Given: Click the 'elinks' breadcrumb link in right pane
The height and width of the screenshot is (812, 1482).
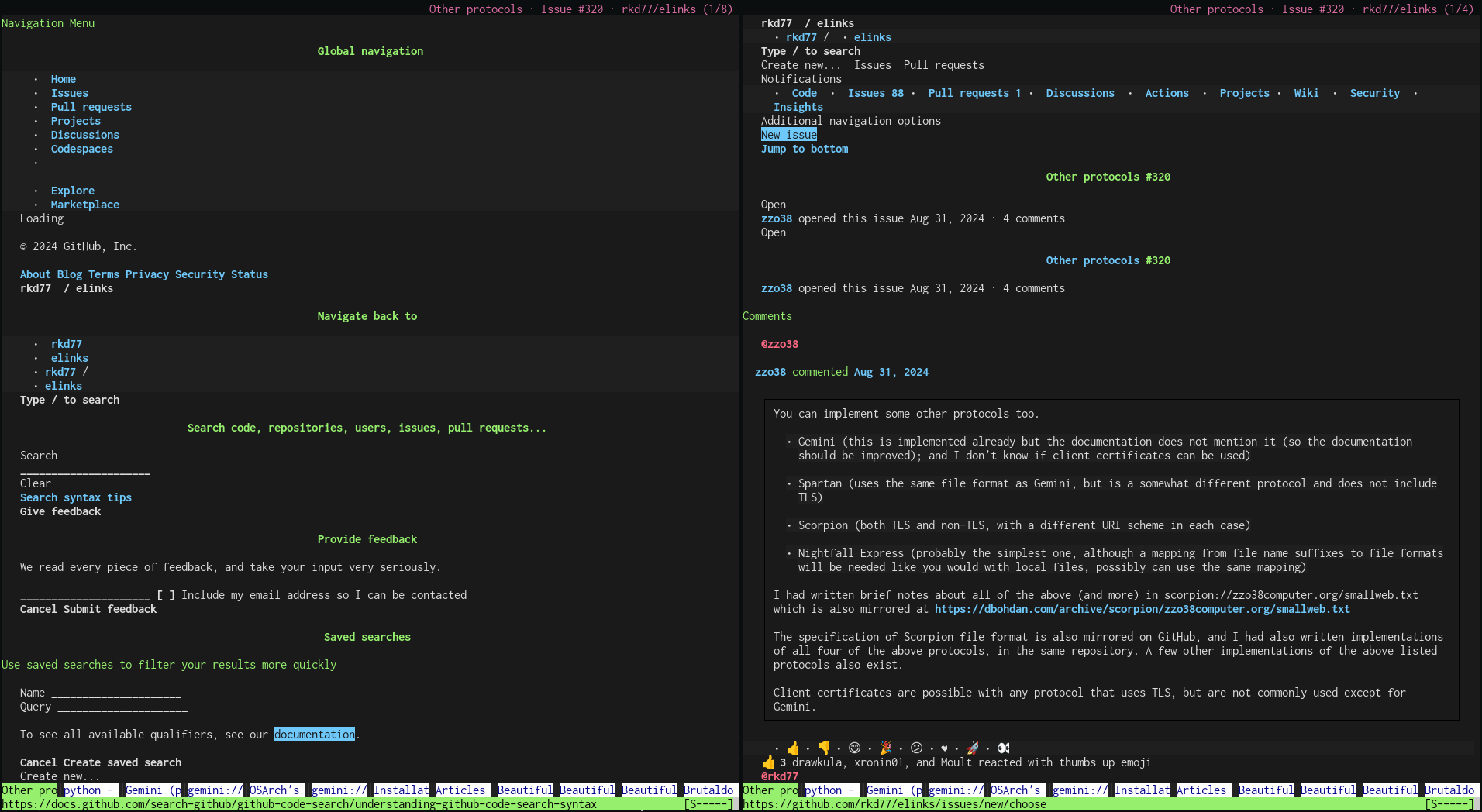Looking at the screenshot, I should click(873, 37).
